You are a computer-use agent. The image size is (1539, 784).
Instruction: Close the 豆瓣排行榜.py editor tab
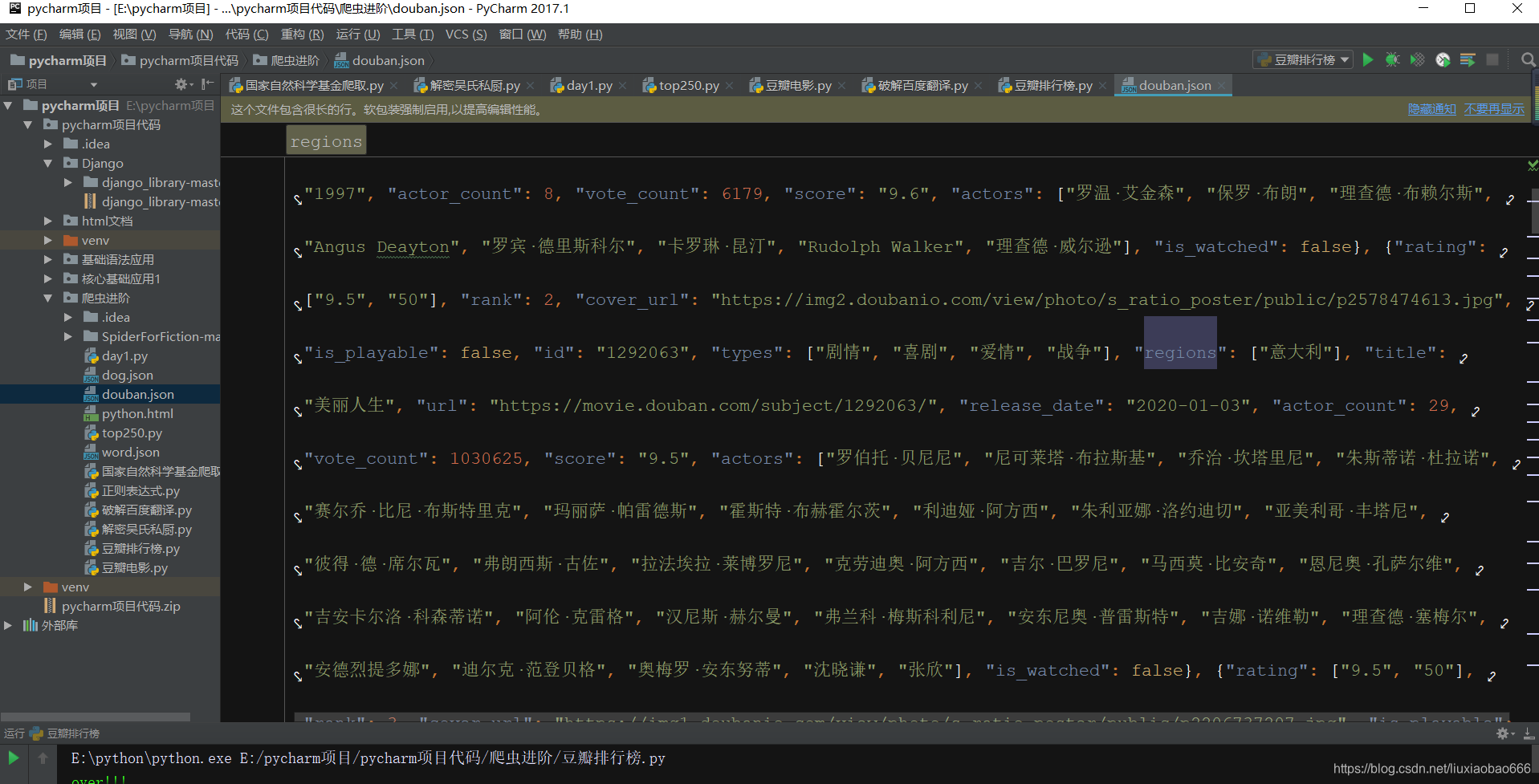[x=1103, y=86]
